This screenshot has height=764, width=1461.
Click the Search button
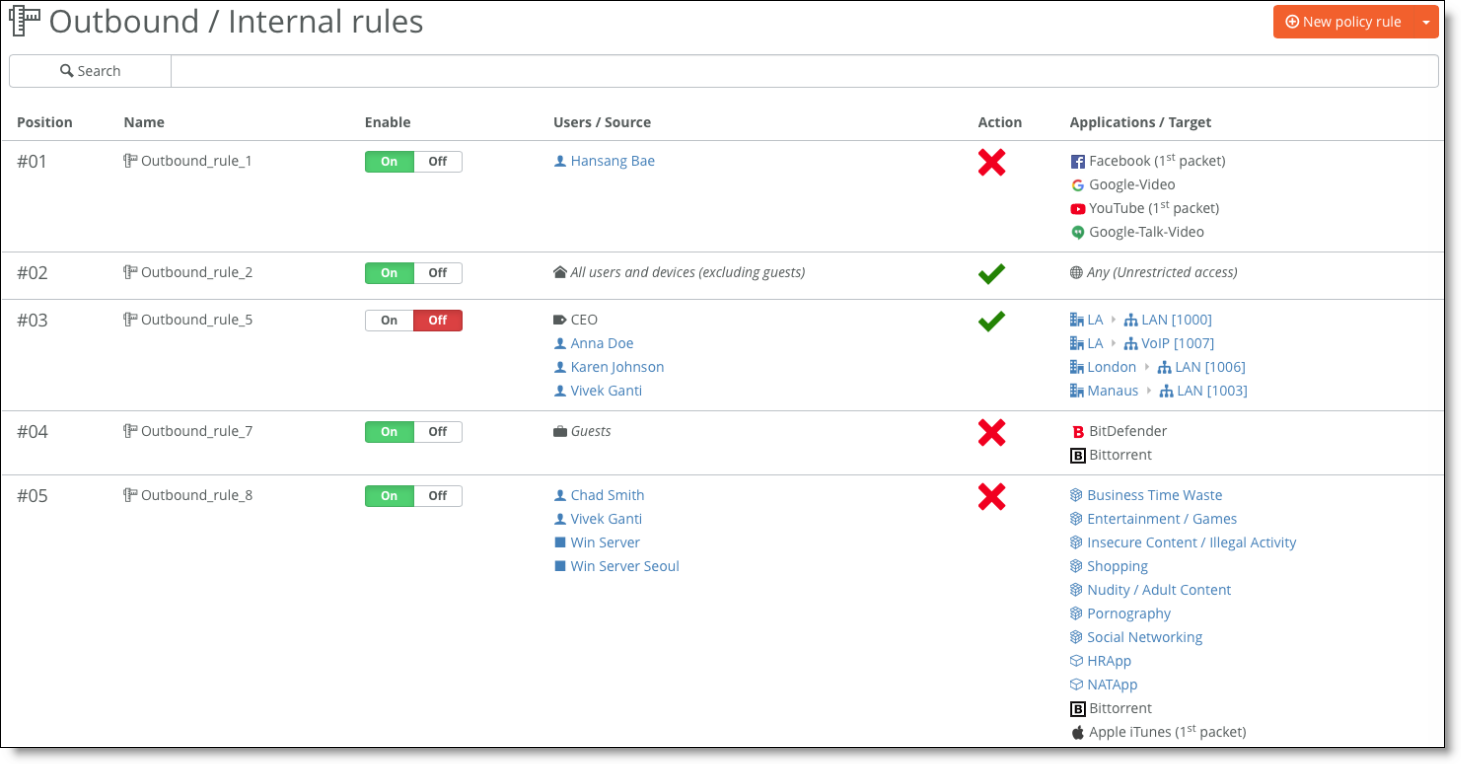tap(90, 71)
